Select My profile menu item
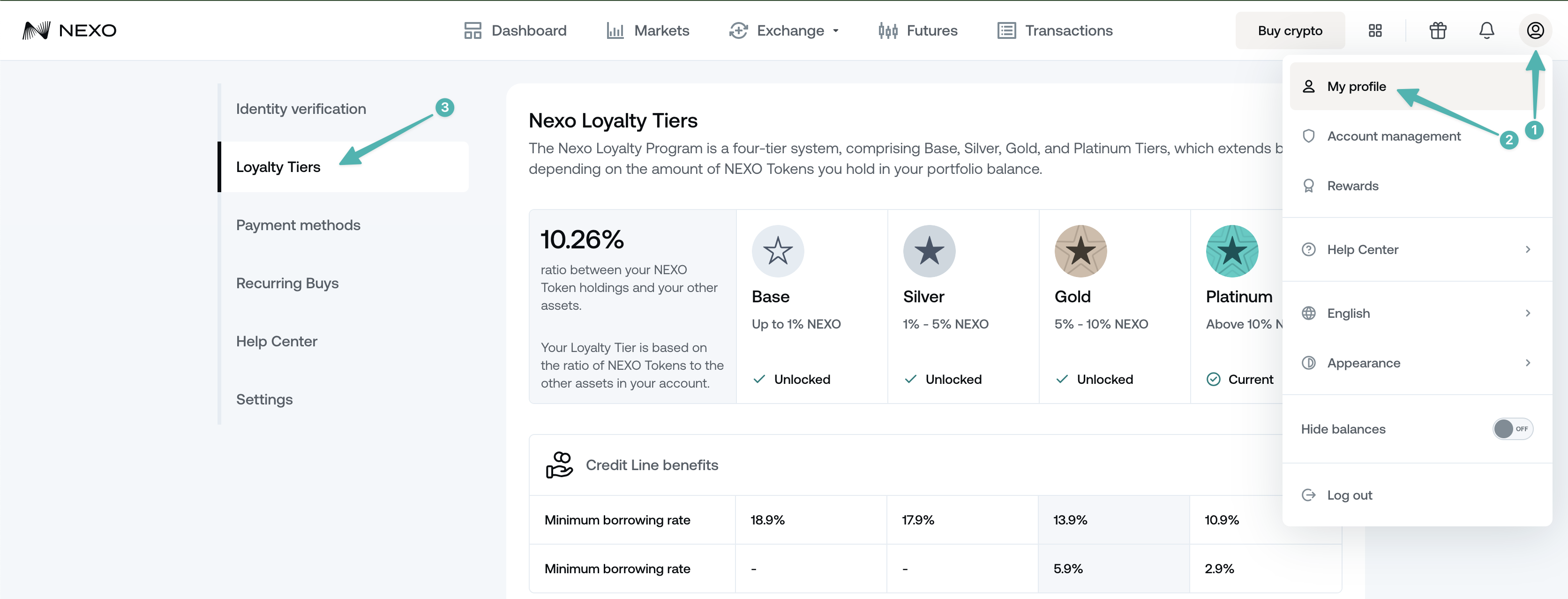The height and width of the screenshot is (599, 1568). (x=1417, y=86)
